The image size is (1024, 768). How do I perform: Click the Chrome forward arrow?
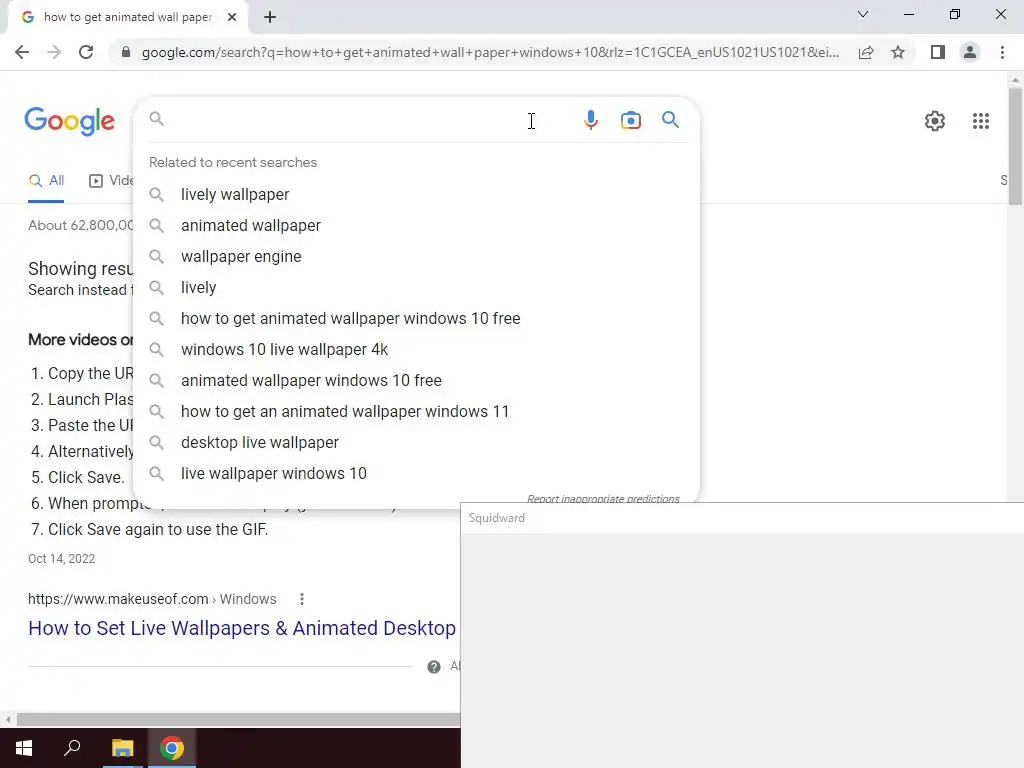(x=54, y=52)
